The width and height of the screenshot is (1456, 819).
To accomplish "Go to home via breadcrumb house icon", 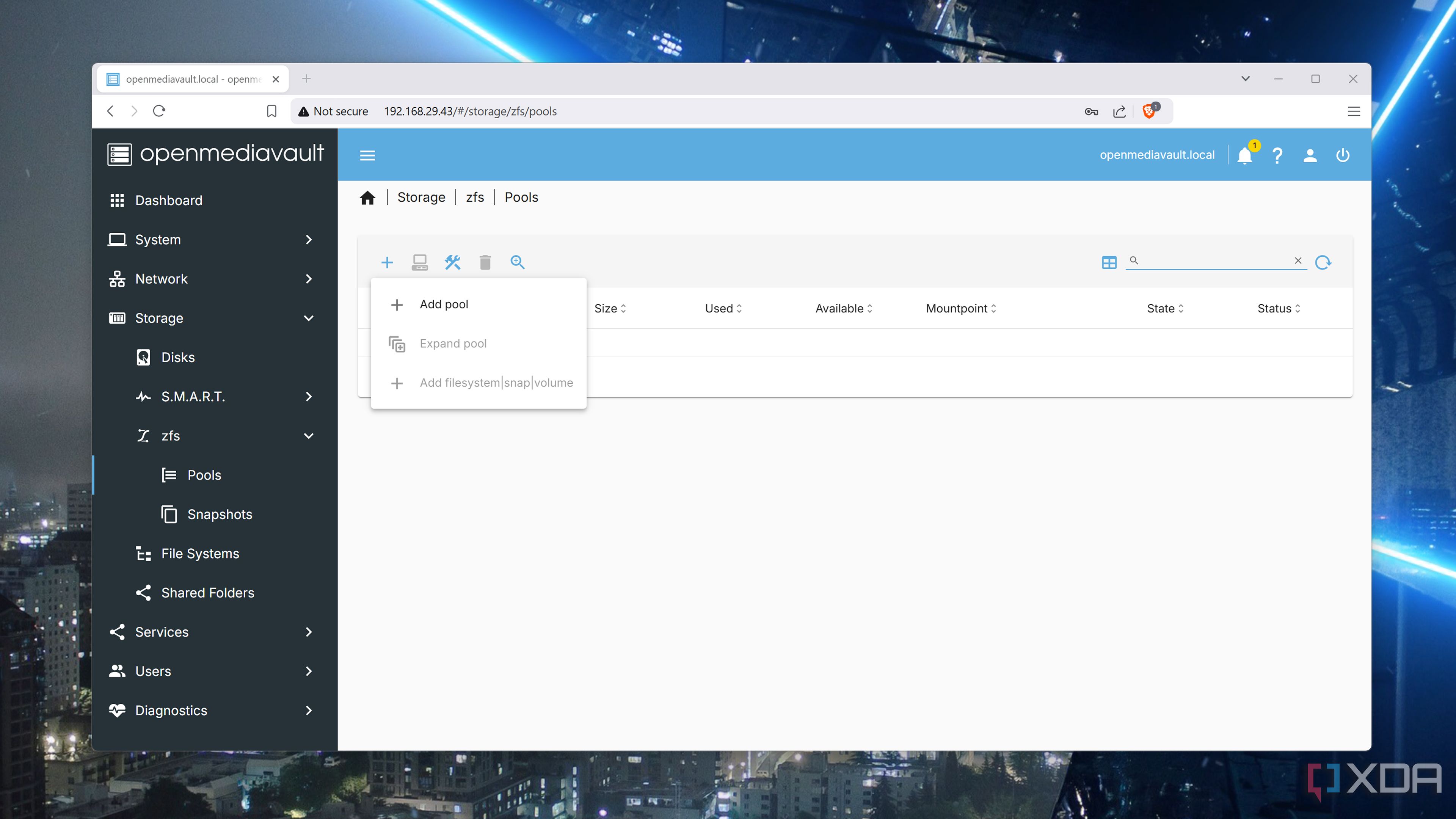I will click(x=367, y=198).
